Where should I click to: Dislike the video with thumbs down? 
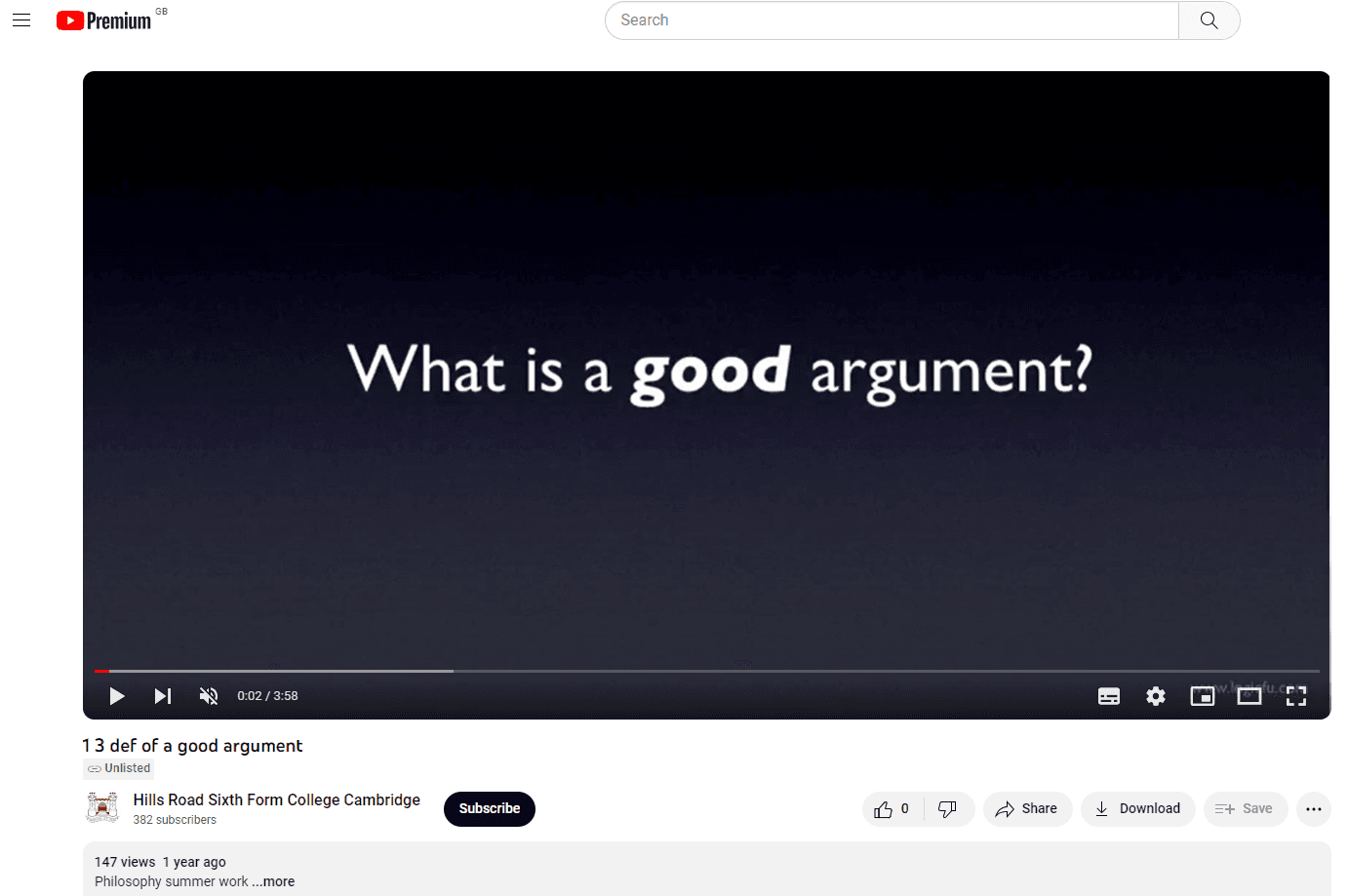click(x=948, y=809)
